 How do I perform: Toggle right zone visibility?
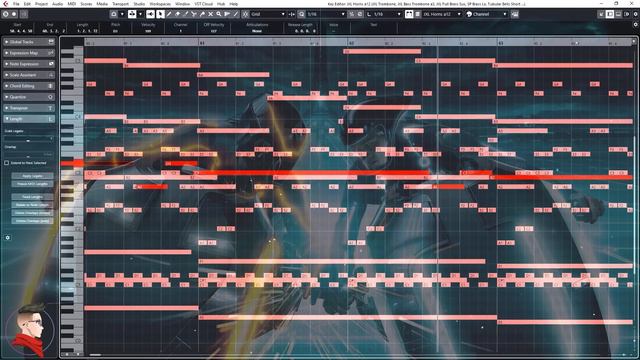(x=627, y=14)
